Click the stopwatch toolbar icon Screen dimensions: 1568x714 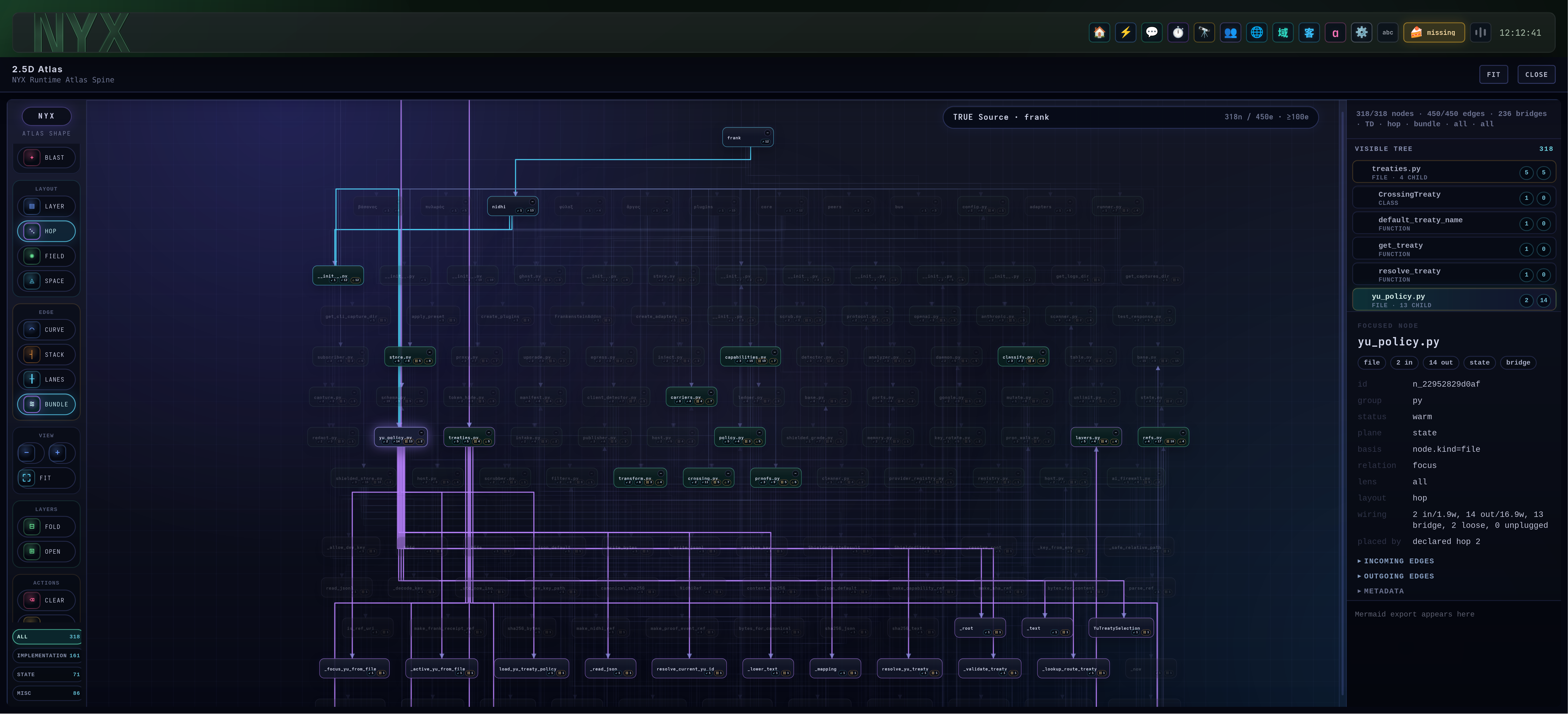click(x=1178, y=32)
